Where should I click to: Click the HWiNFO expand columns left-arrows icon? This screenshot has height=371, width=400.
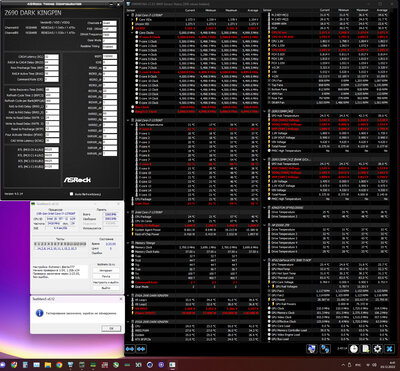point(130,349)
